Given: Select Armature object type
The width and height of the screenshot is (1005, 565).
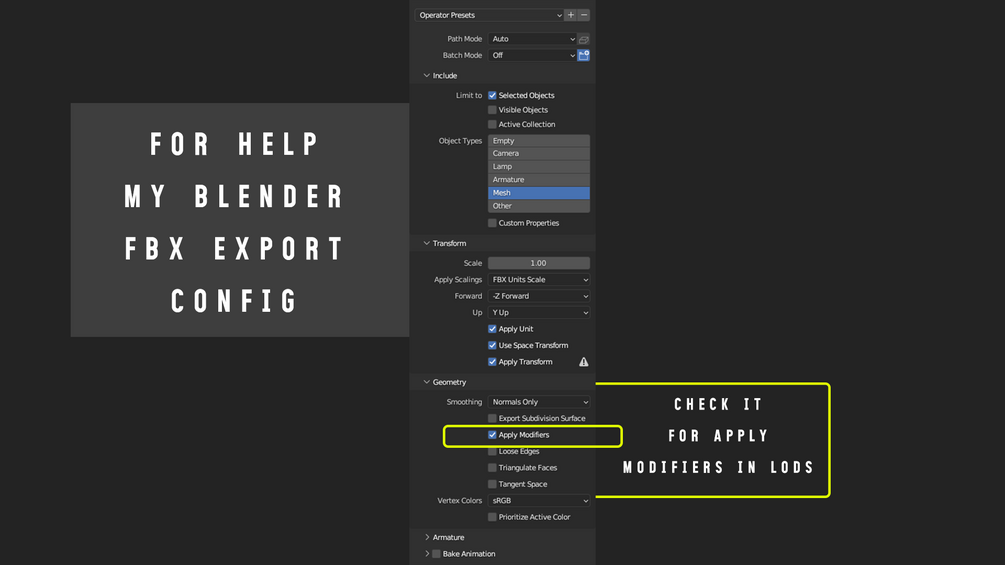Looking at the screenshot, I should (x=539, y=180).
